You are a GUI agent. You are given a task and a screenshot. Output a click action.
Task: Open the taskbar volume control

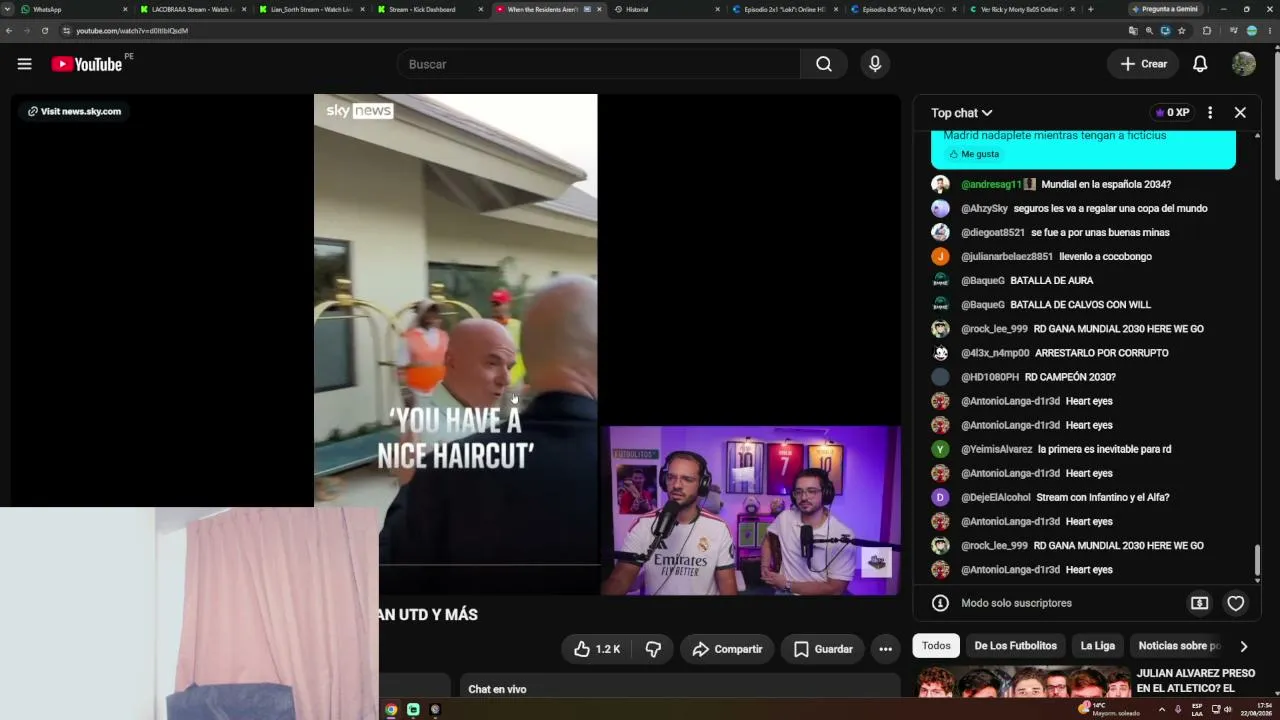point(1227,709)
